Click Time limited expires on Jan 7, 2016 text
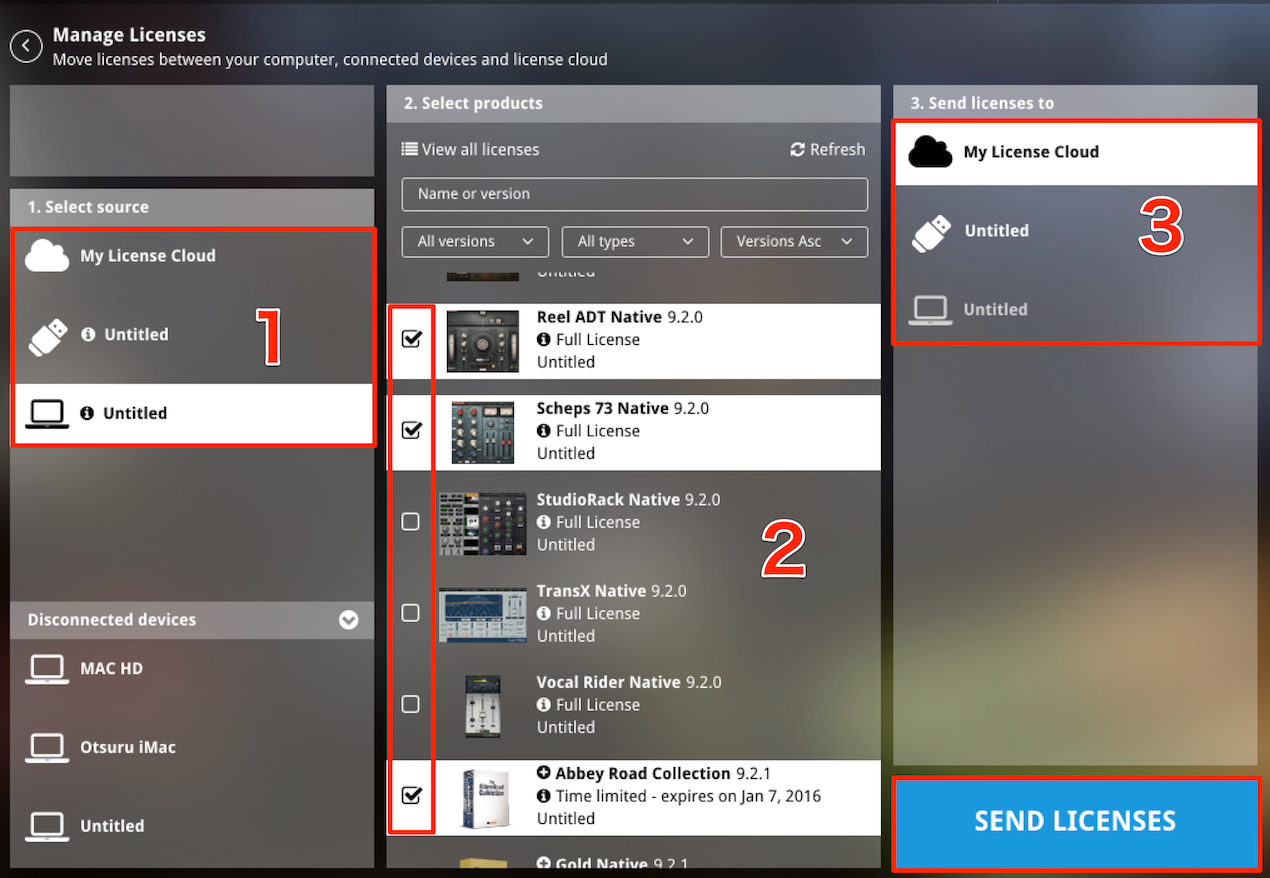 point(689,796)
